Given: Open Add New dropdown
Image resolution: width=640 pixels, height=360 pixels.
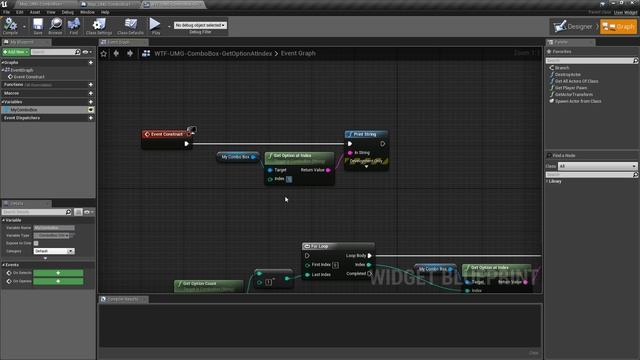Looking at the screenshot, I should coord(16,52).
